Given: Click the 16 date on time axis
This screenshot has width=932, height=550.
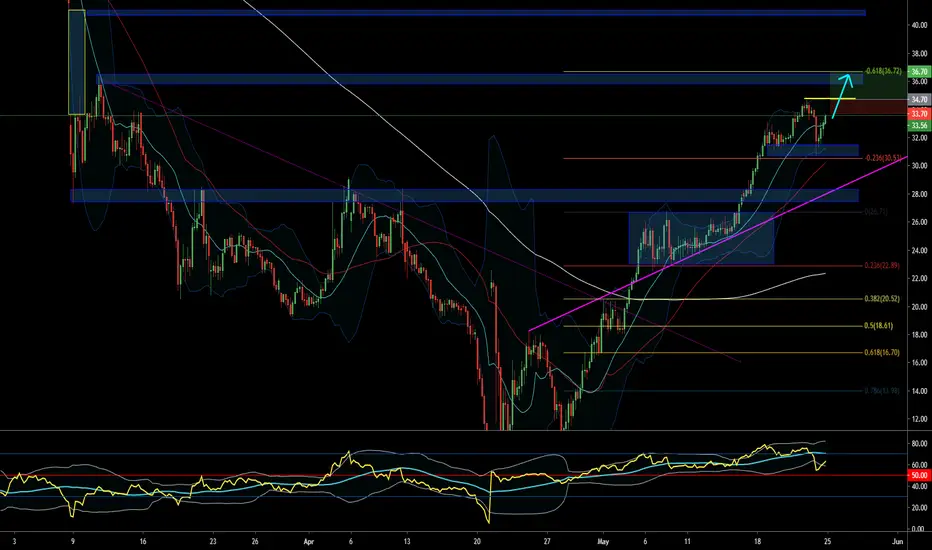Looking at the screenshot, I should coord(143,542).
